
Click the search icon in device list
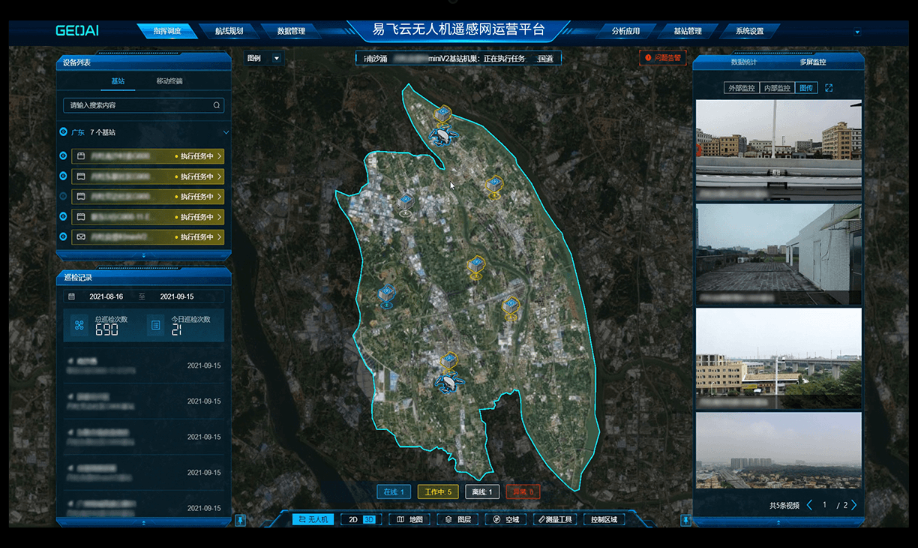click(x=216, y=105)
